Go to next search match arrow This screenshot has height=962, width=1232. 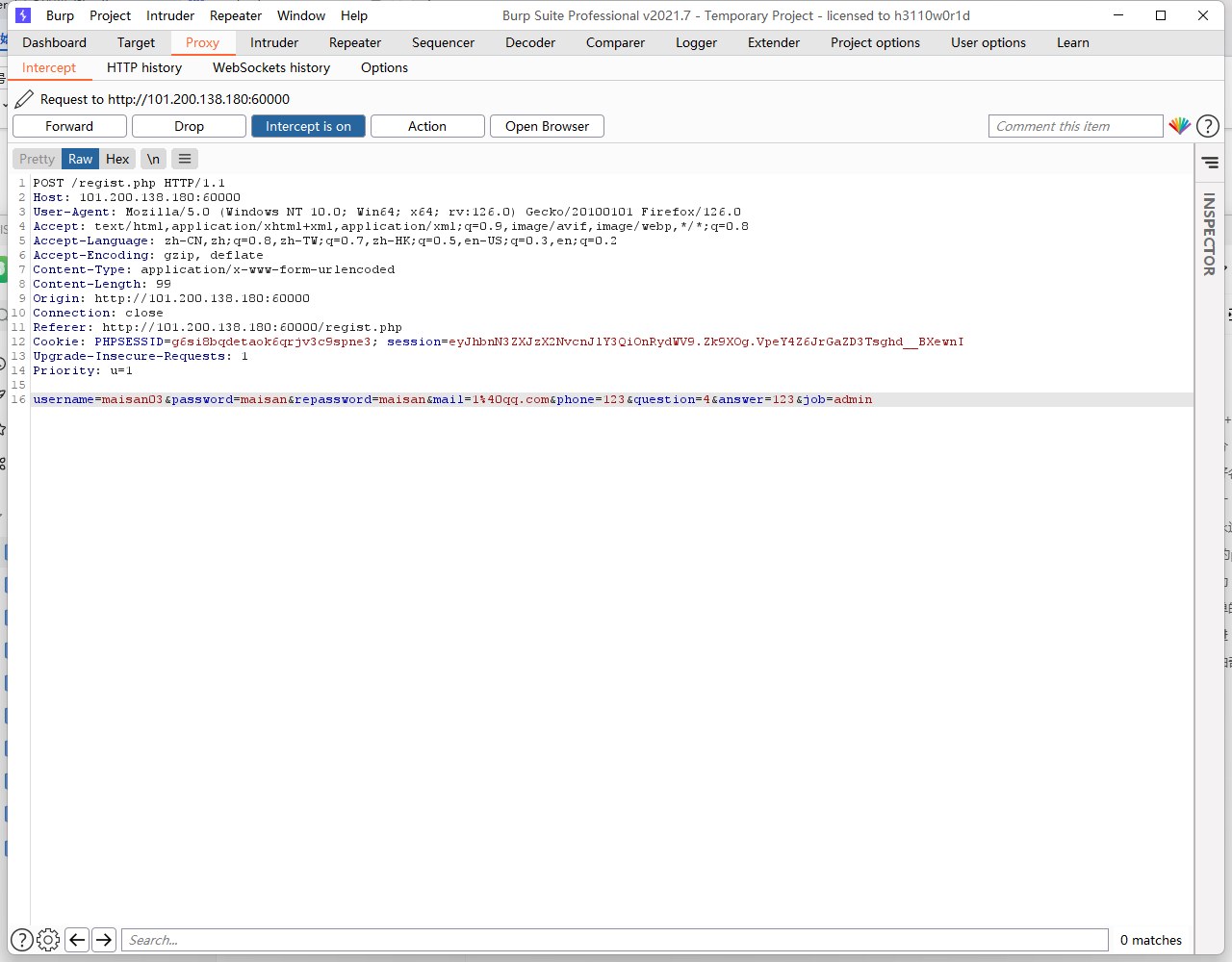pos(104,940)
